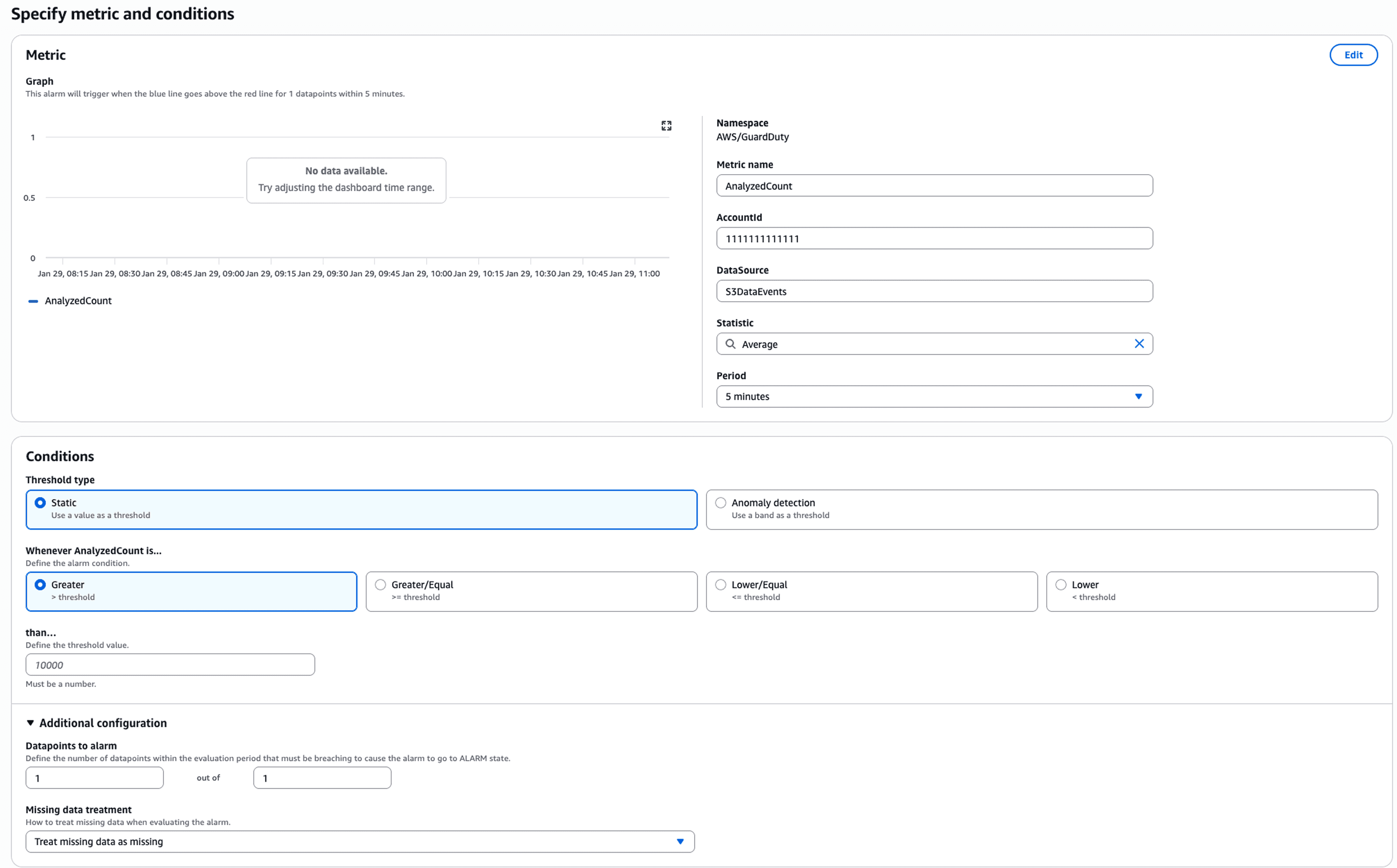The height and width of the screenshot is (868, 1397).
Task: Choose the Lower/Equal condition
Action: click(720, 585)
